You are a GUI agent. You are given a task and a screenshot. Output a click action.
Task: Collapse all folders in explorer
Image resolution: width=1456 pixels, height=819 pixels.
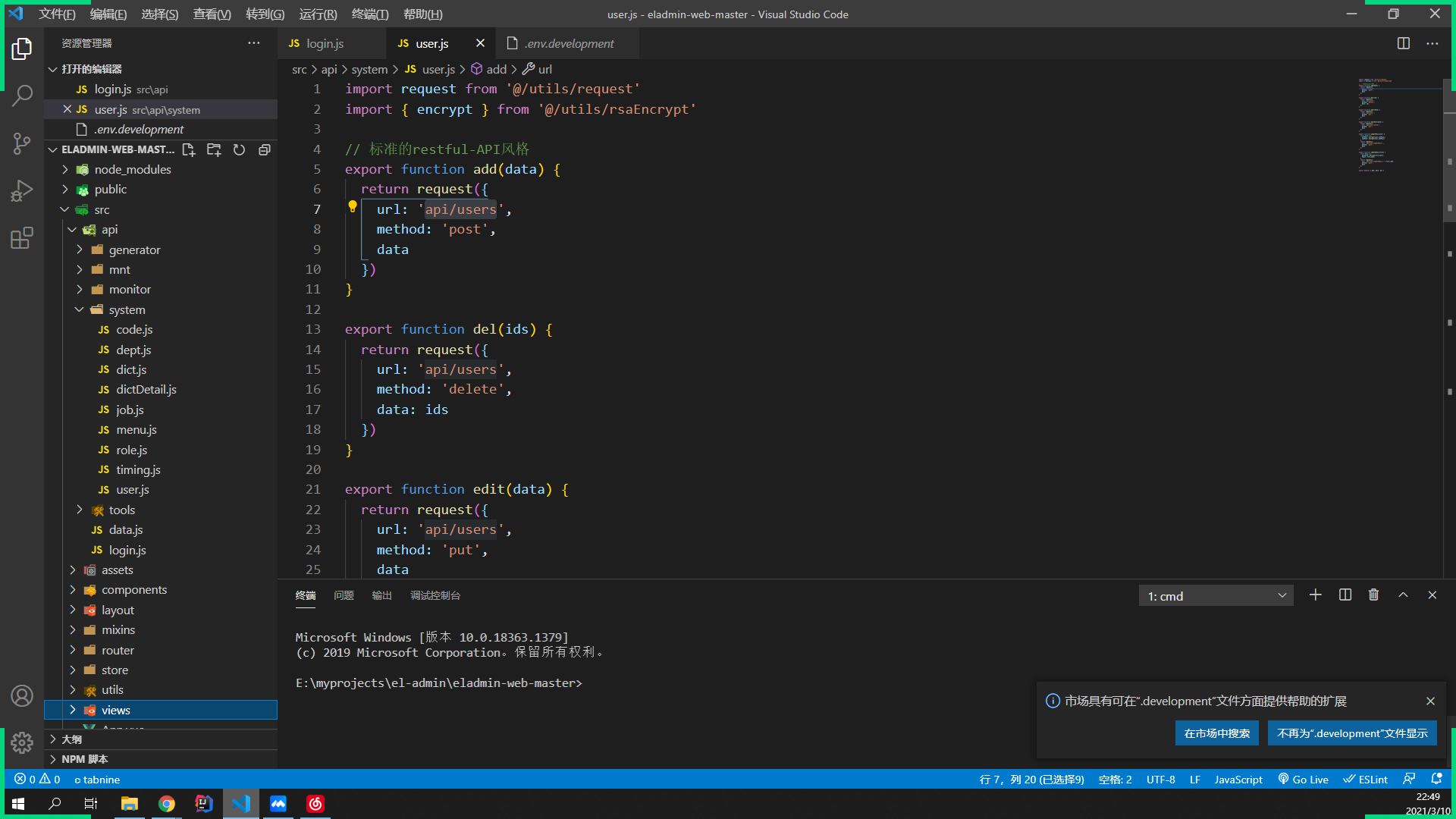tap(265, 150)
